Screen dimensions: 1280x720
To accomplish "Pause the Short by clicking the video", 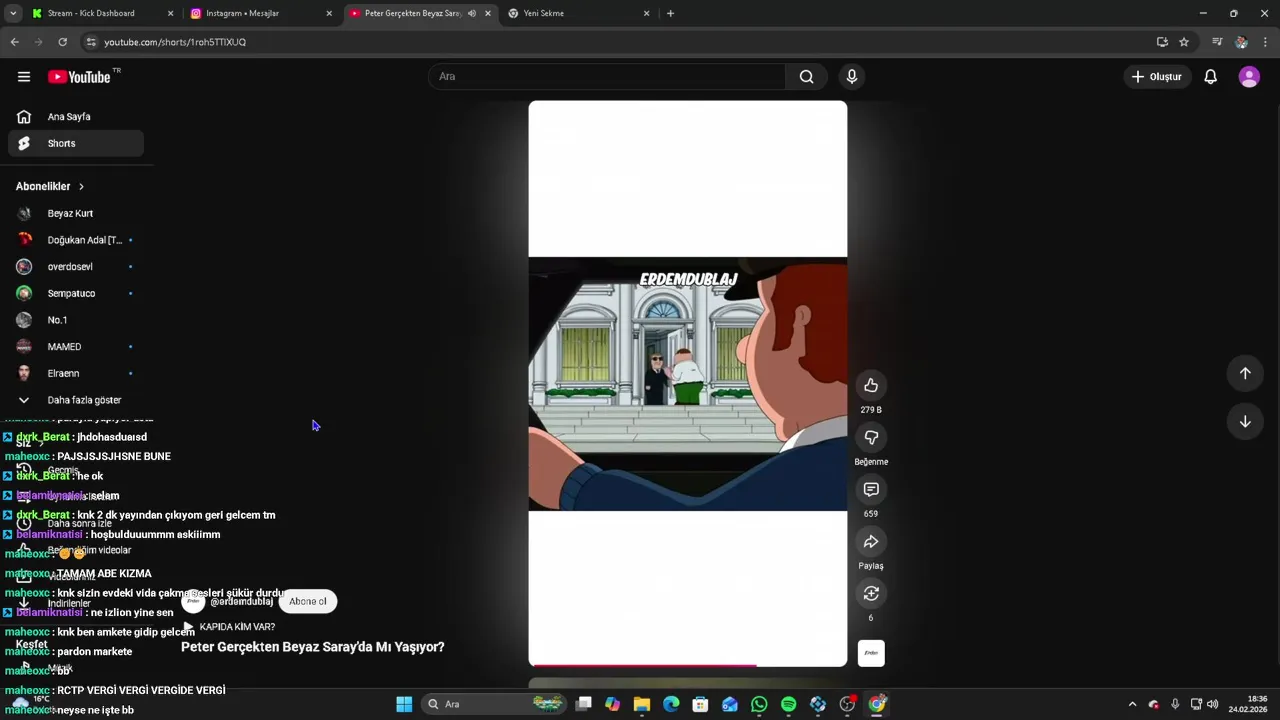I will pyautogui.click(x=688, y=384).
